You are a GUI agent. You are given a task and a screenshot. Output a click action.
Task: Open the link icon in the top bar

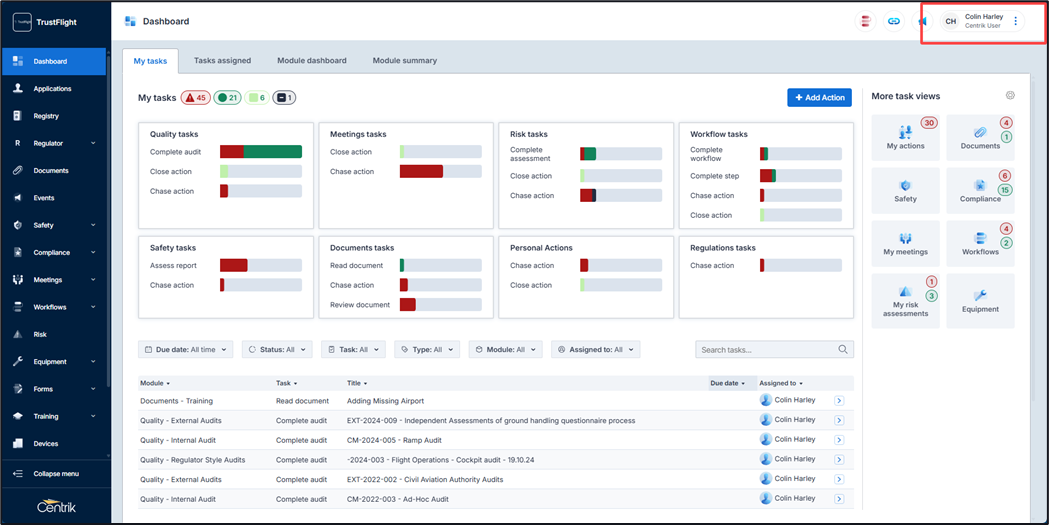point(894,21)
